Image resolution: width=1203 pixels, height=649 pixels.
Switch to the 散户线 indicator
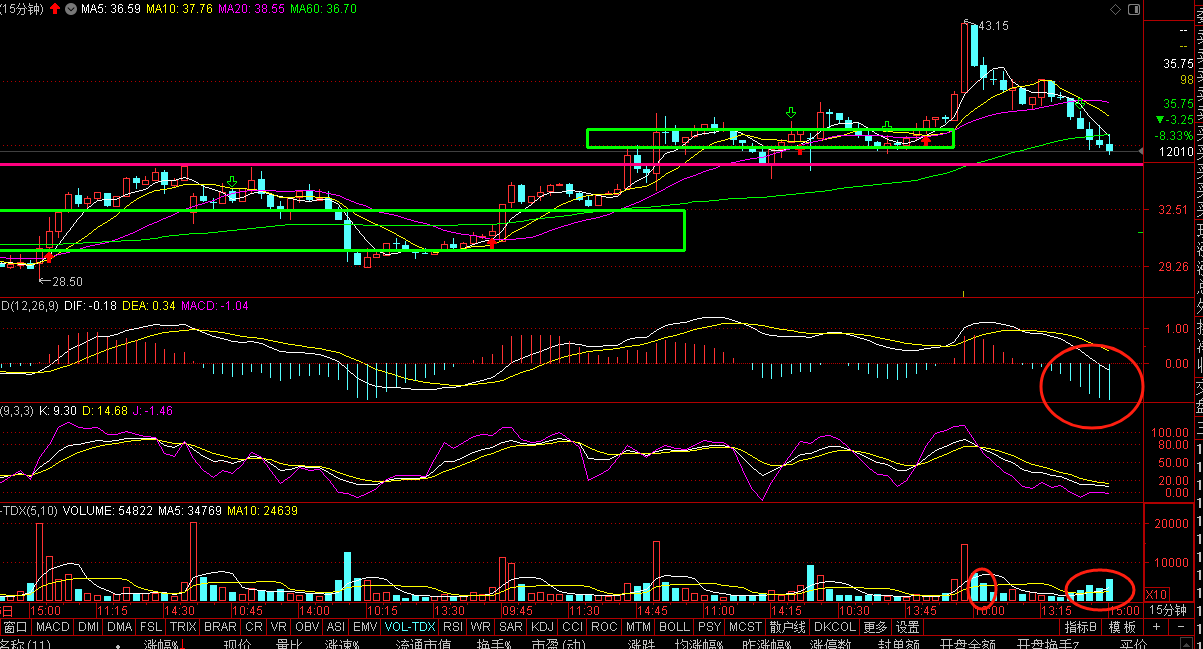pos(787,627)
